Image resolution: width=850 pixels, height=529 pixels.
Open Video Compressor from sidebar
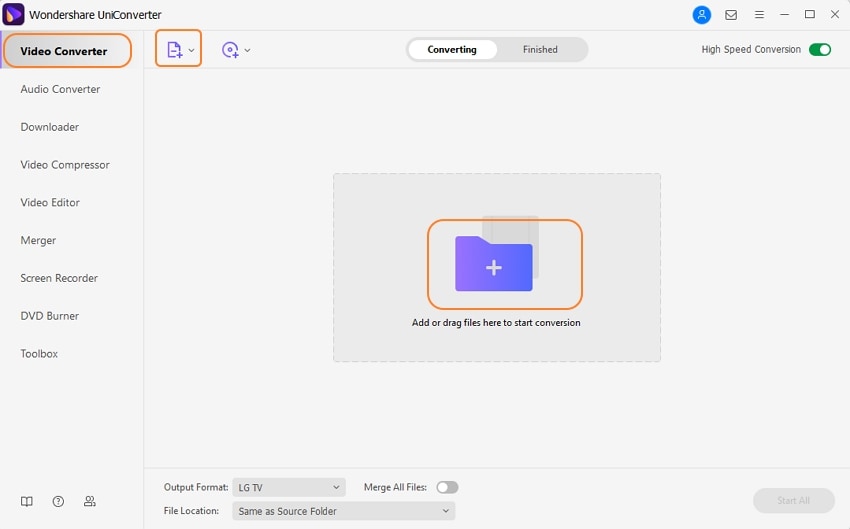pos(65,165)
